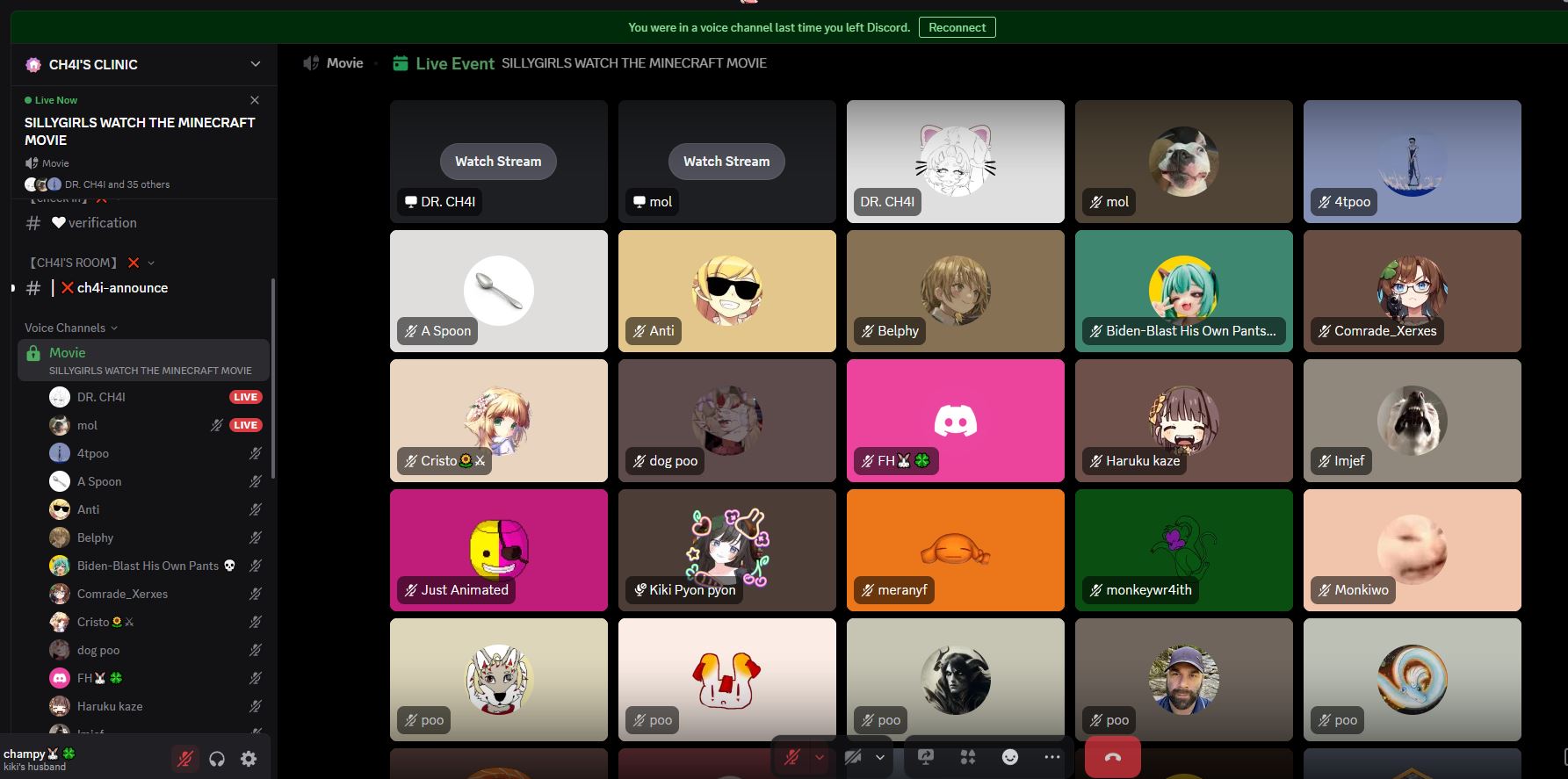The width and height of the screenshot is (1568, 779).
Task: Click monkeywr4ith's monkey avatar
Action: click(x=1184, y=550)
